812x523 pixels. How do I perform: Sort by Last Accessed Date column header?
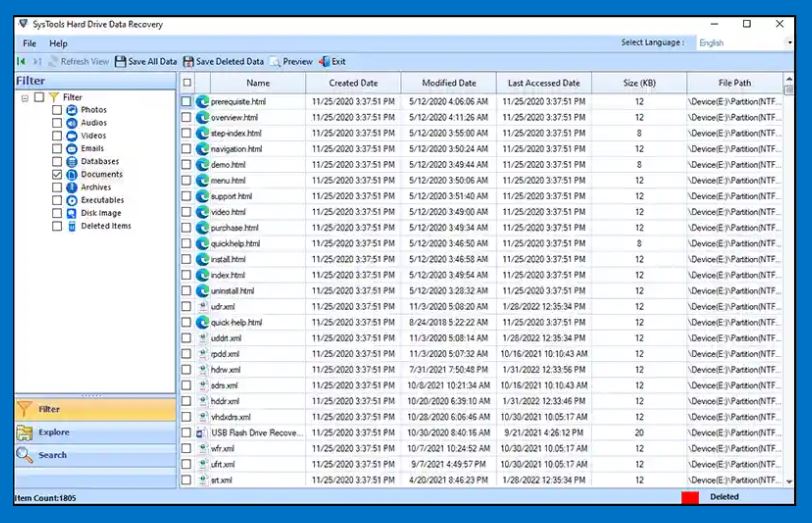click(544, 83)
